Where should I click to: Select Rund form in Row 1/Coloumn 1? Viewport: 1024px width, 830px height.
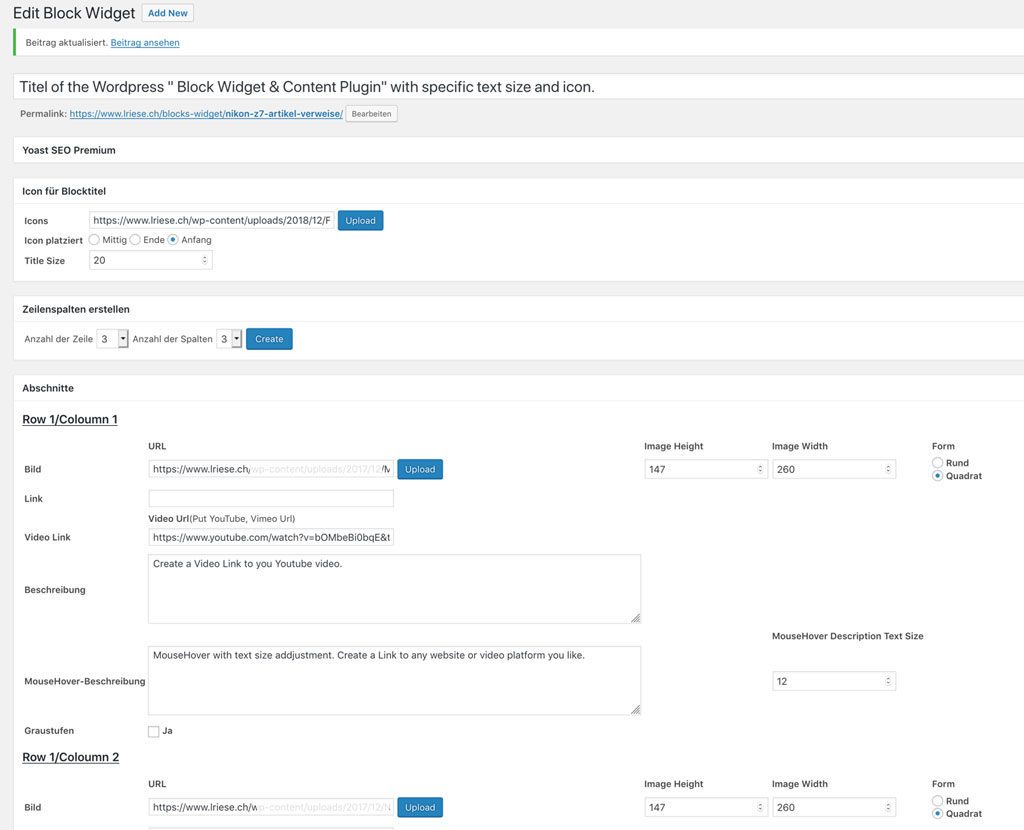(x=938, y=462)
